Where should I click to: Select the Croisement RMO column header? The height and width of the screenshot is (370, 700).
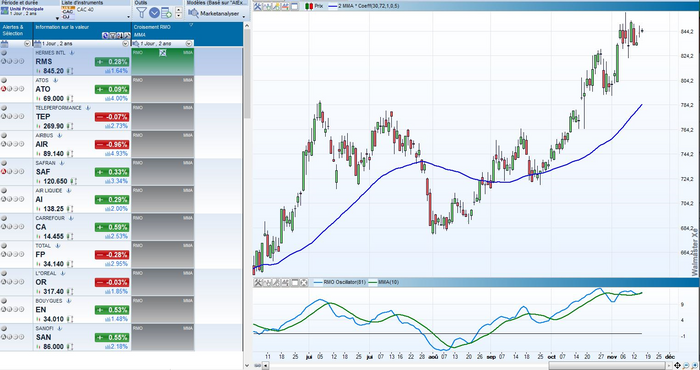tap(163, 31)
